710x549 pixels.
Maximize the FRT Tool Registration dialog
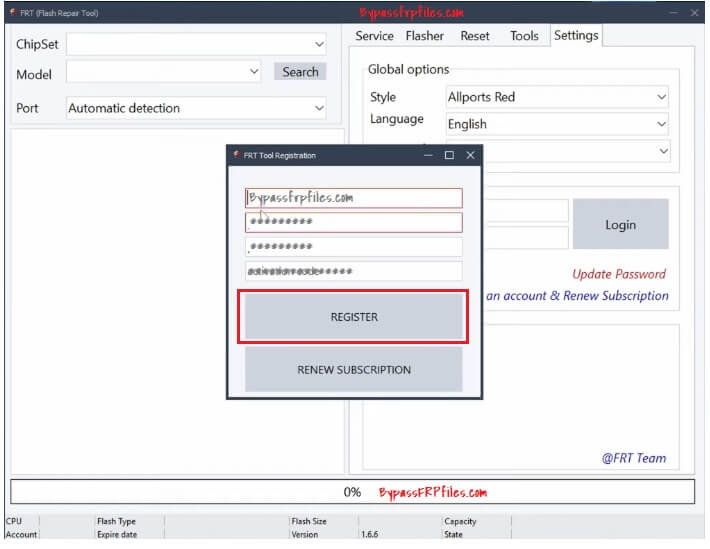[449, 155]
